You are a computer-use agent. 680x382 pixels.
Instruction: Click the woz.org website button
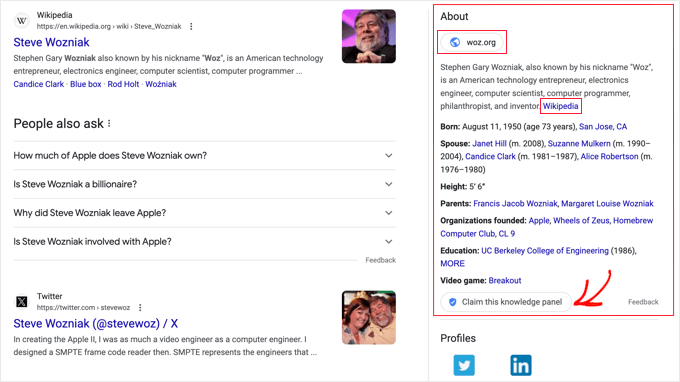472,42
